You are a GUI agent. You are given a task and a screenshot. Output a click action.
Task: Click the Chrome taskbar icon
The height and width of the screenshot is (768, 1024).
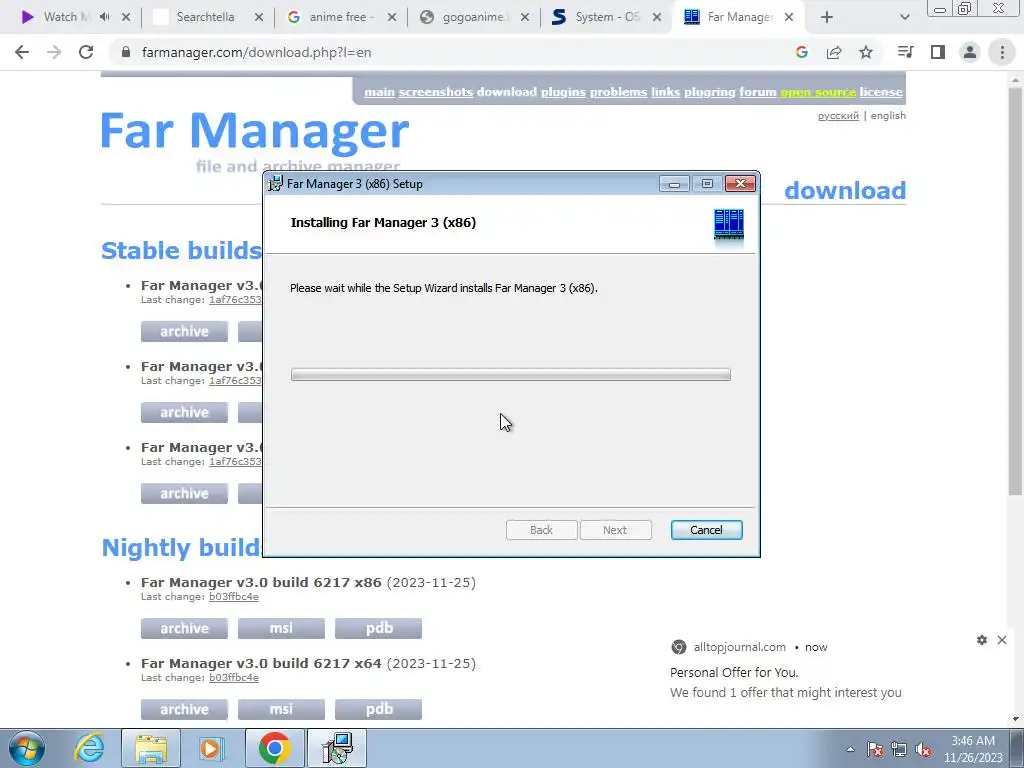[x=274, y=748]
